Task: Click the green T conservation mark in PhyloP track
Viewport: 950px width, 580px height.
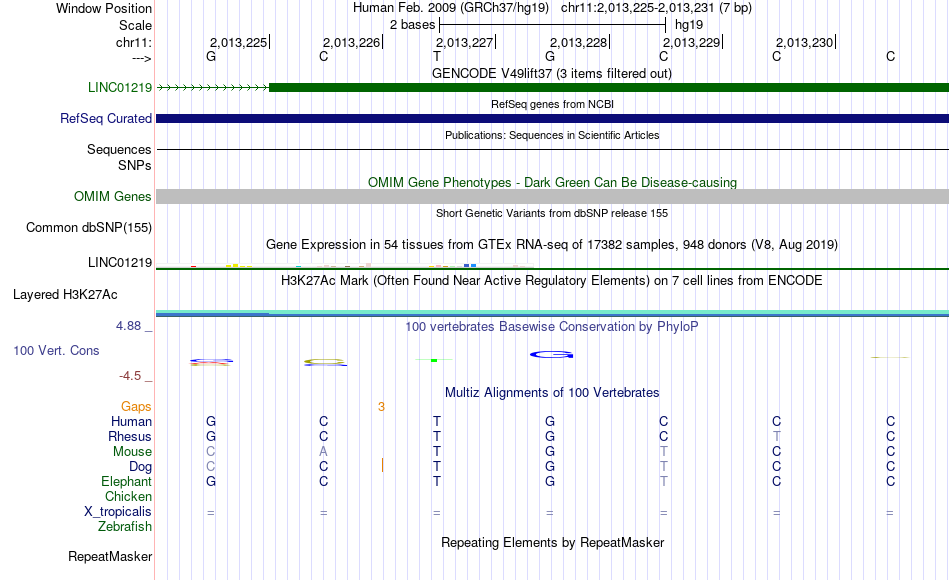Action: 434,360
